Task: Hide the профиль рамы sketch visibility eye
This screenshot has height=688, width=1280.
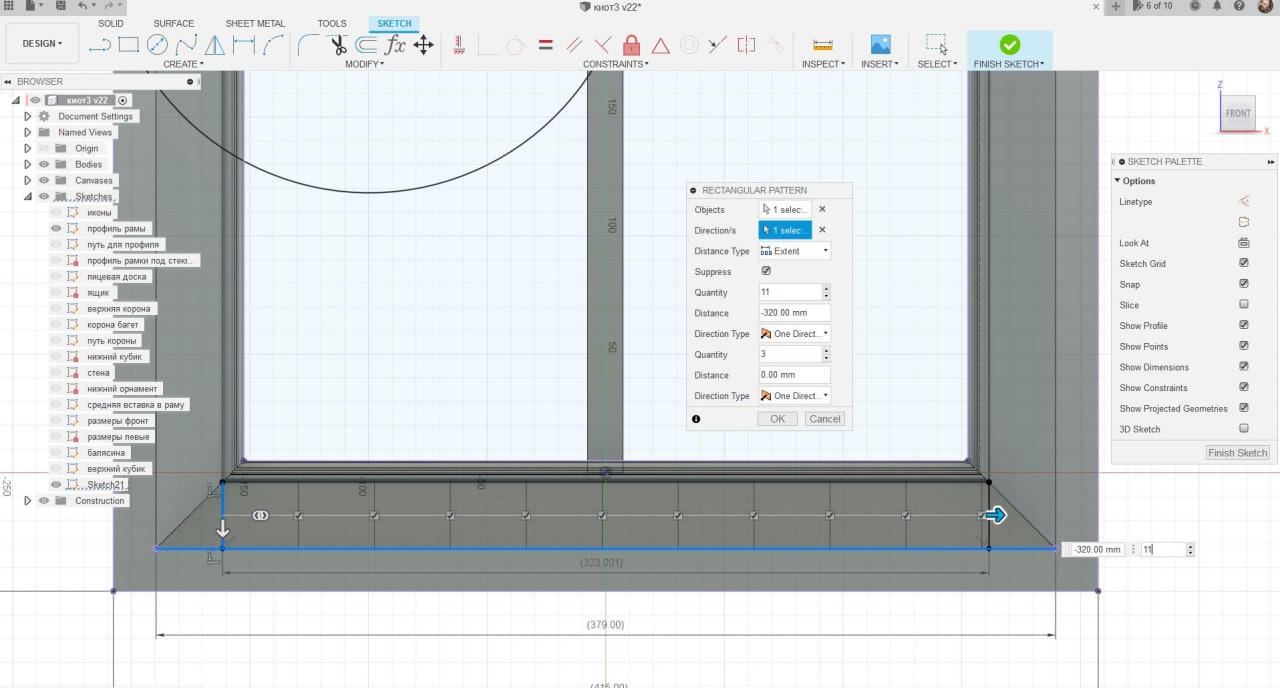Action: [57, 228]
